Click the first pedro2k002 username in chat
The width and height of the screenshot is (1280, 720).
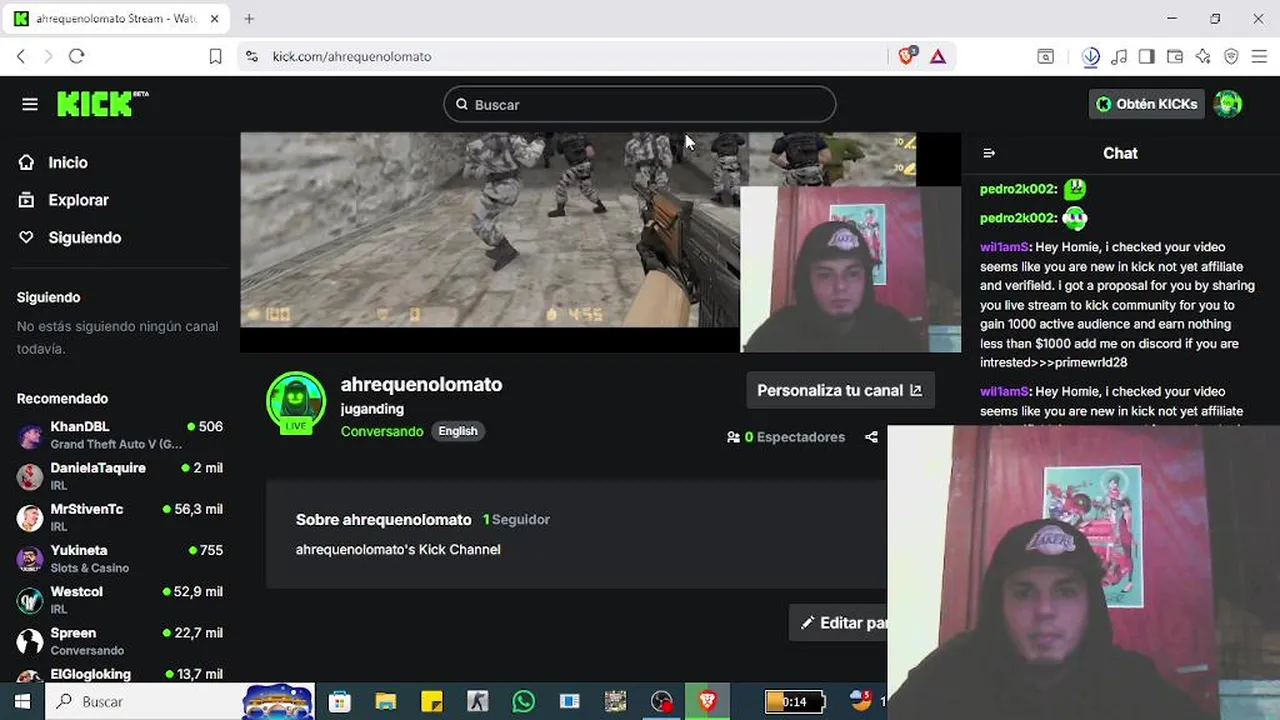click(1017, 188)
